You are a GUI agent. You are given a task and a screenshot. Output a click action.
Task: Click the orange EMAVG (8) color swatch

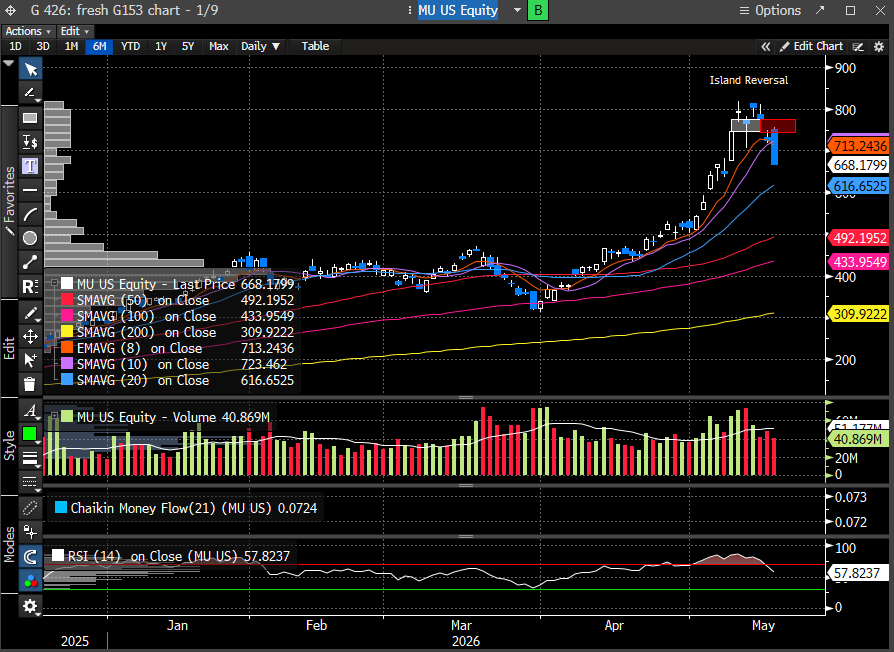[67, 348]
